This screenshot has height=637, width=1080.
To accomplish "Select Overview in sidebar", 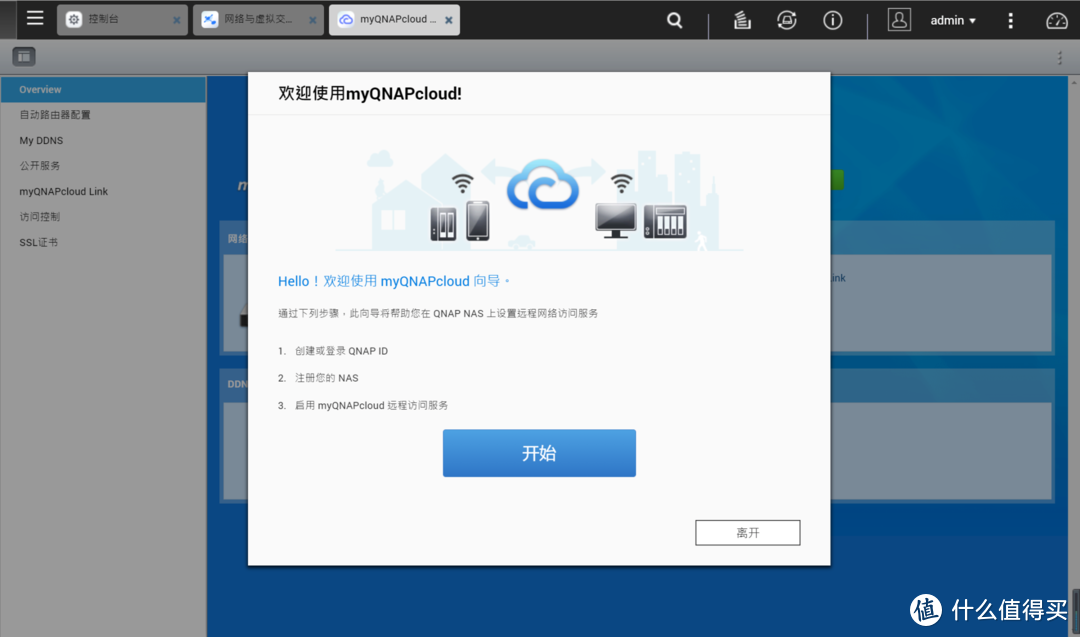I will [103, 90].
